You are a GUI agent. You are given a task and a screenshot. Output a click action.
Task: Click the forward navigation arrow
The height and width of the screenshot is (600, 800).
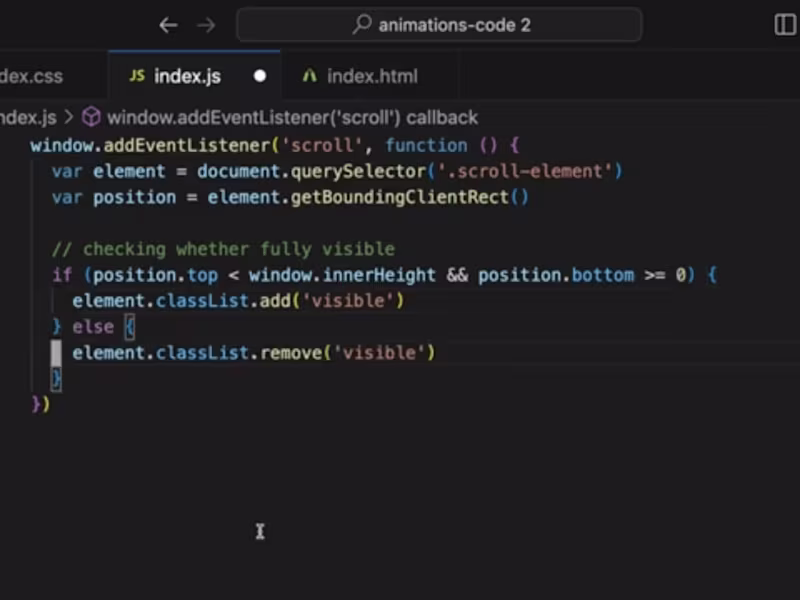206,25
